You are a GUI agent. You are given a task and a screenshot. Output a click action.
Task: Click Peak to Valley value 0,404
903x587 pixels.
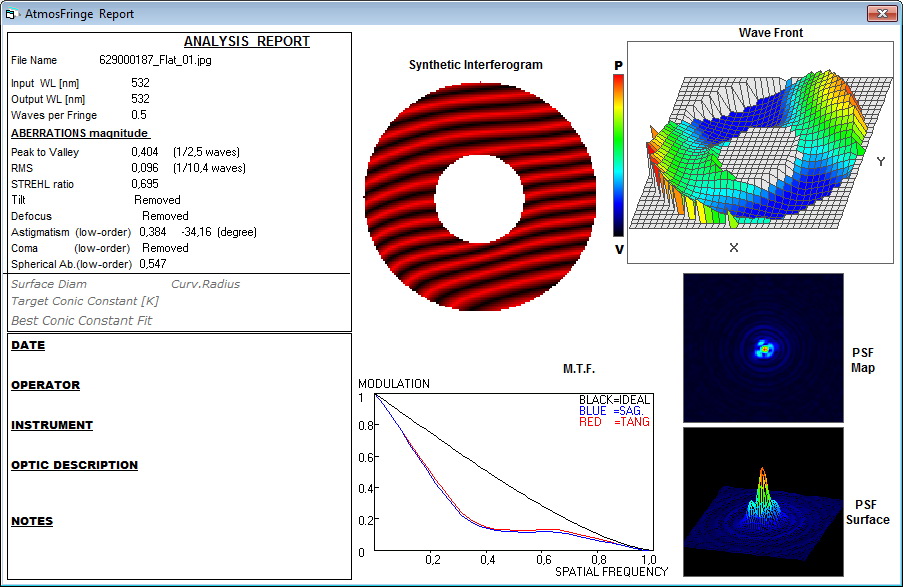click(x=145, y=152)
